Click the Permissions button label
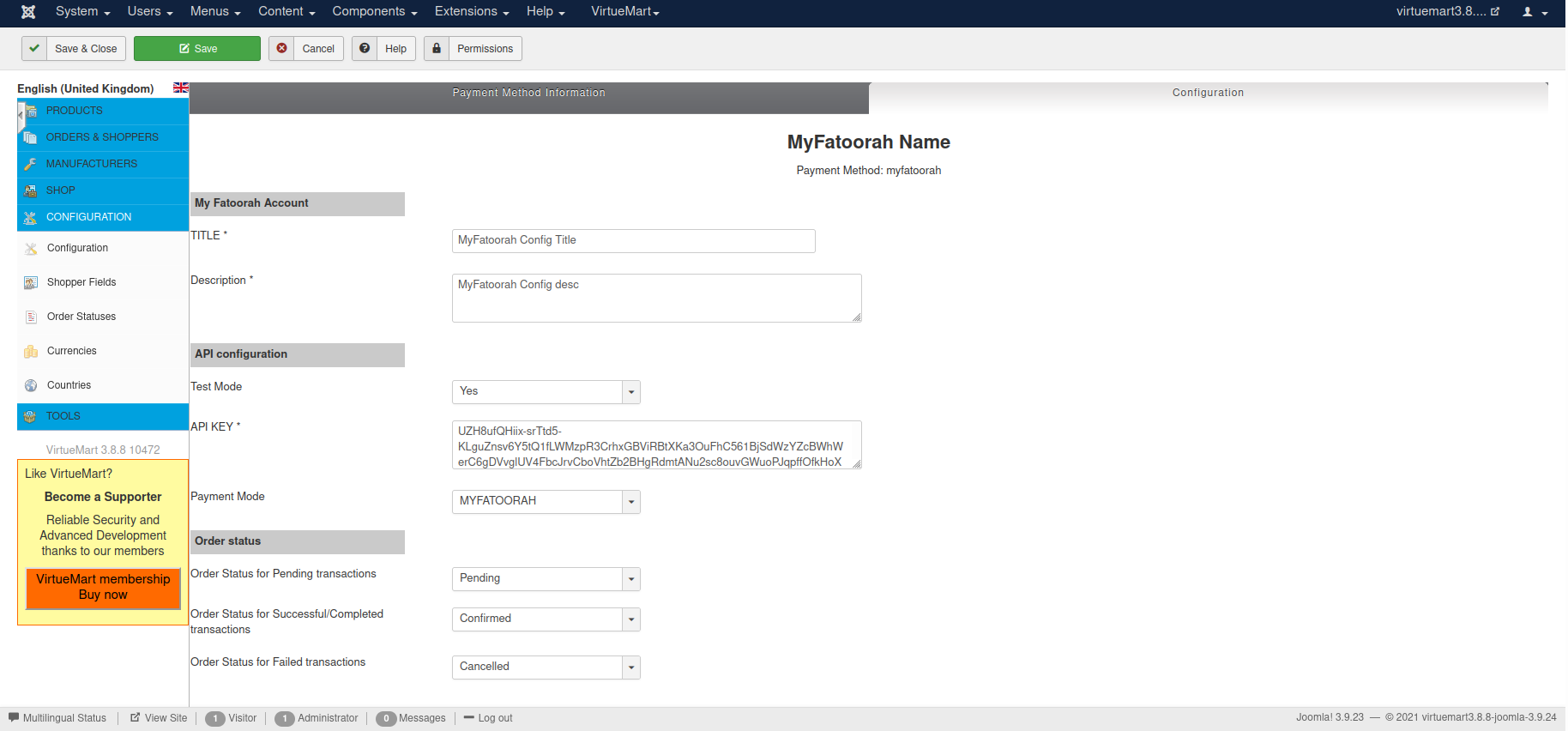Image resolution: width=1568 pixels, height=731 pixels. pos(485,49)
